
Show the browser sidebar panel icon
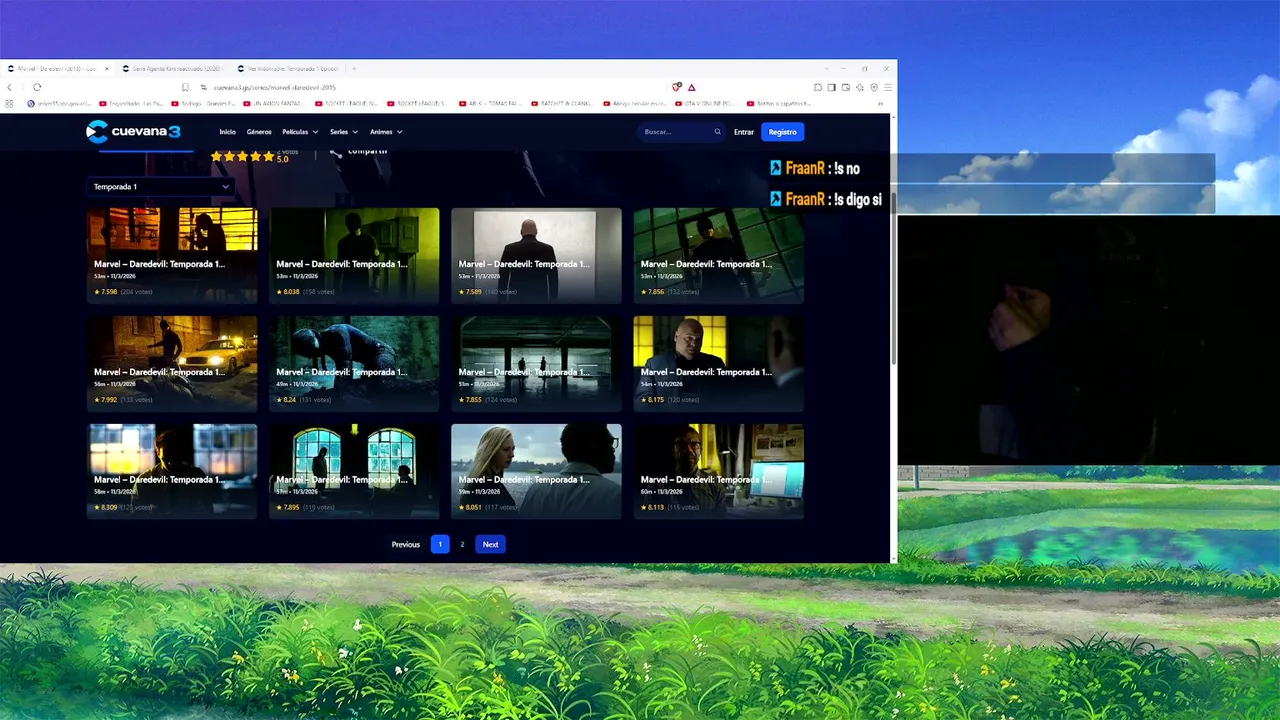coord(832,87)
